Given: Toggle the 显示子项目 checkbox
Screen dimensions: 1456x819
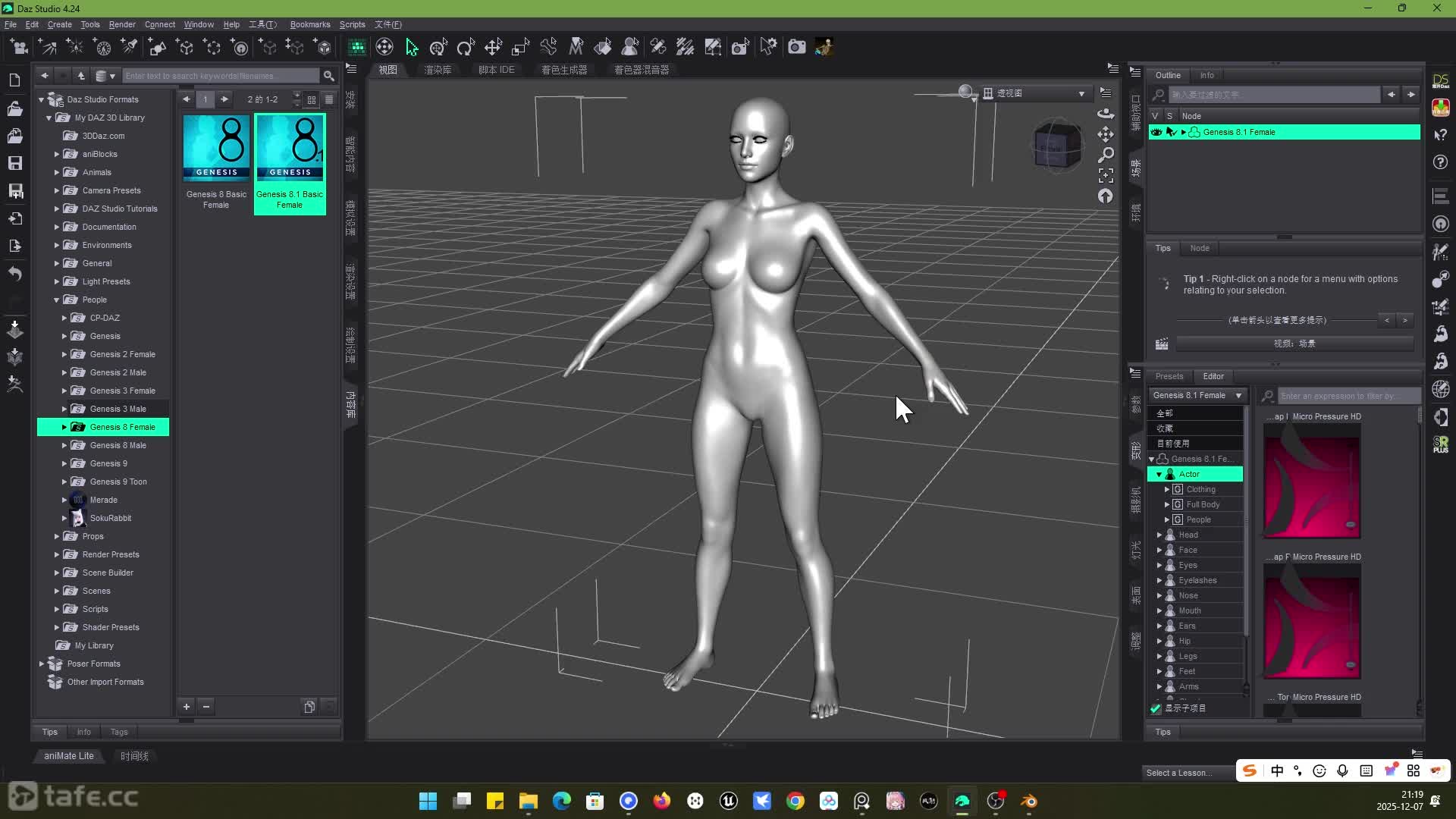Looking at the screenshot, I should [1156, 708].
